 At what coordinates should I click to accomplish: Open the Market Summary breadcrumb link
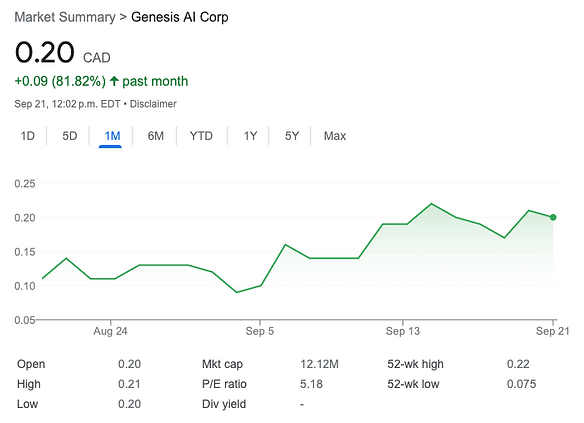tap(65, 17)
